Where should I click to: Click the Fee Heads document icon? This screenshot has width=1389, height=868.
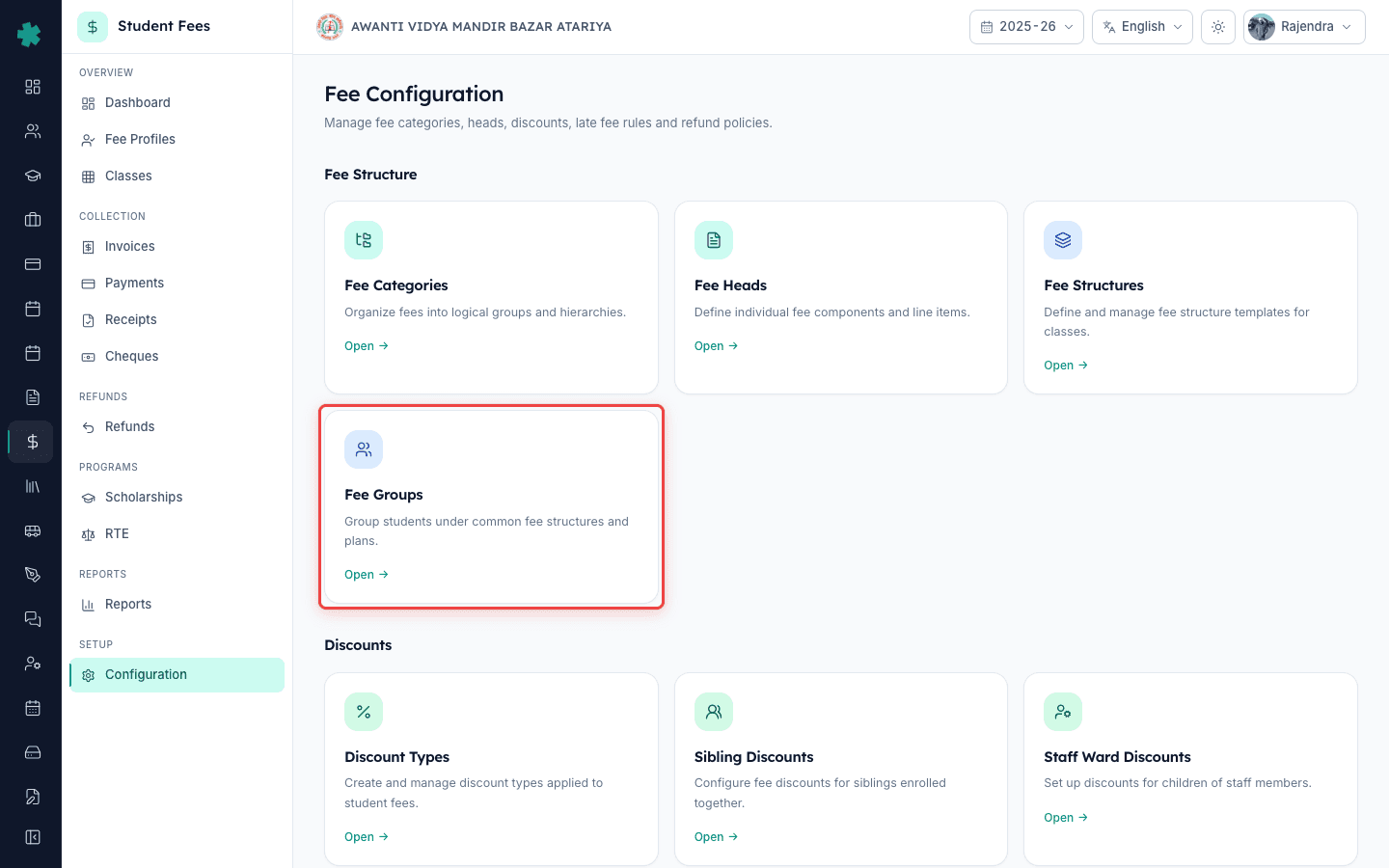pyautogui.click(x=714, y=240)
